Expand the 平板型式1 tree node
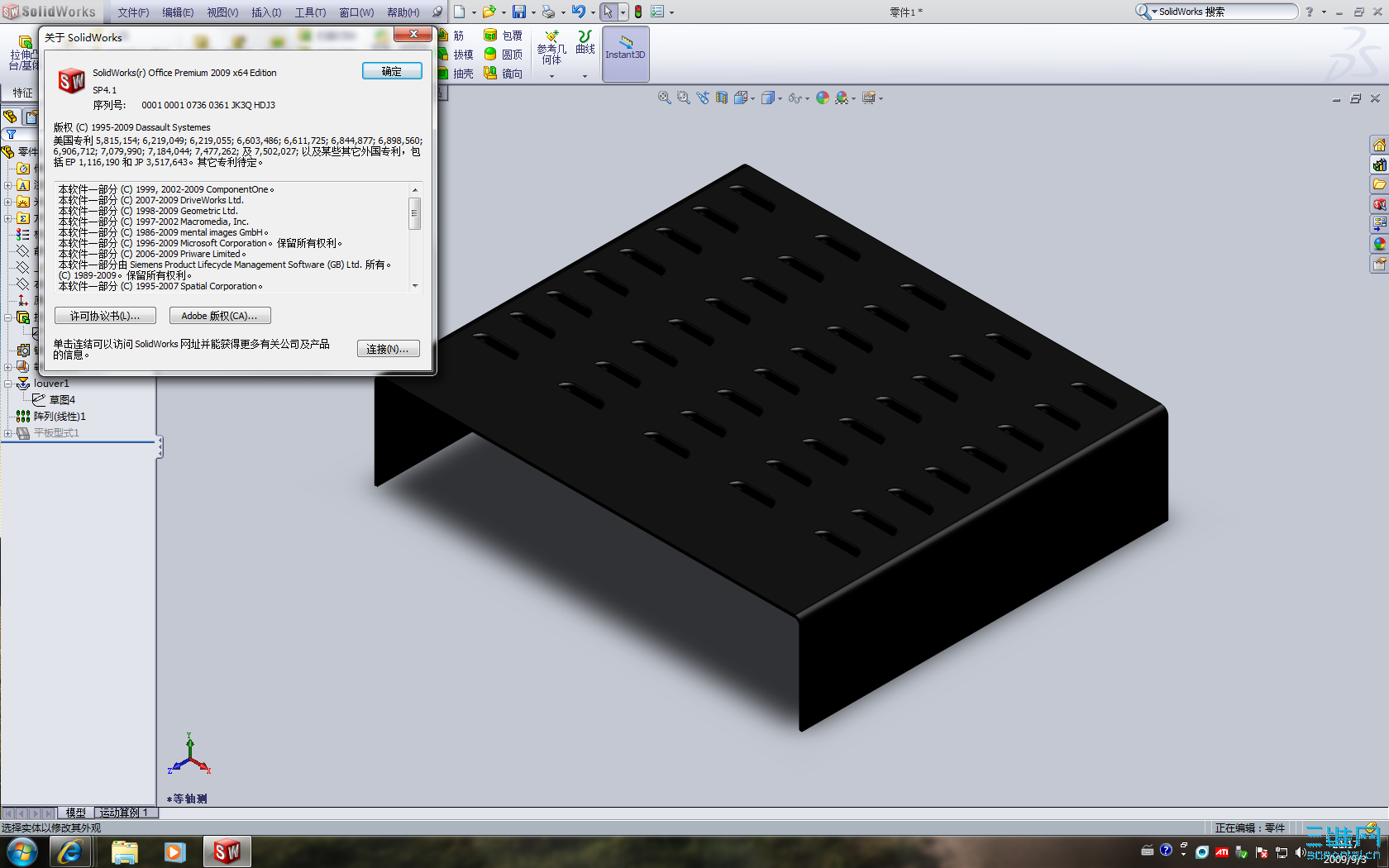Image resolution: width=1389 pixels, height=868 pixels. (x=7, y=433)
